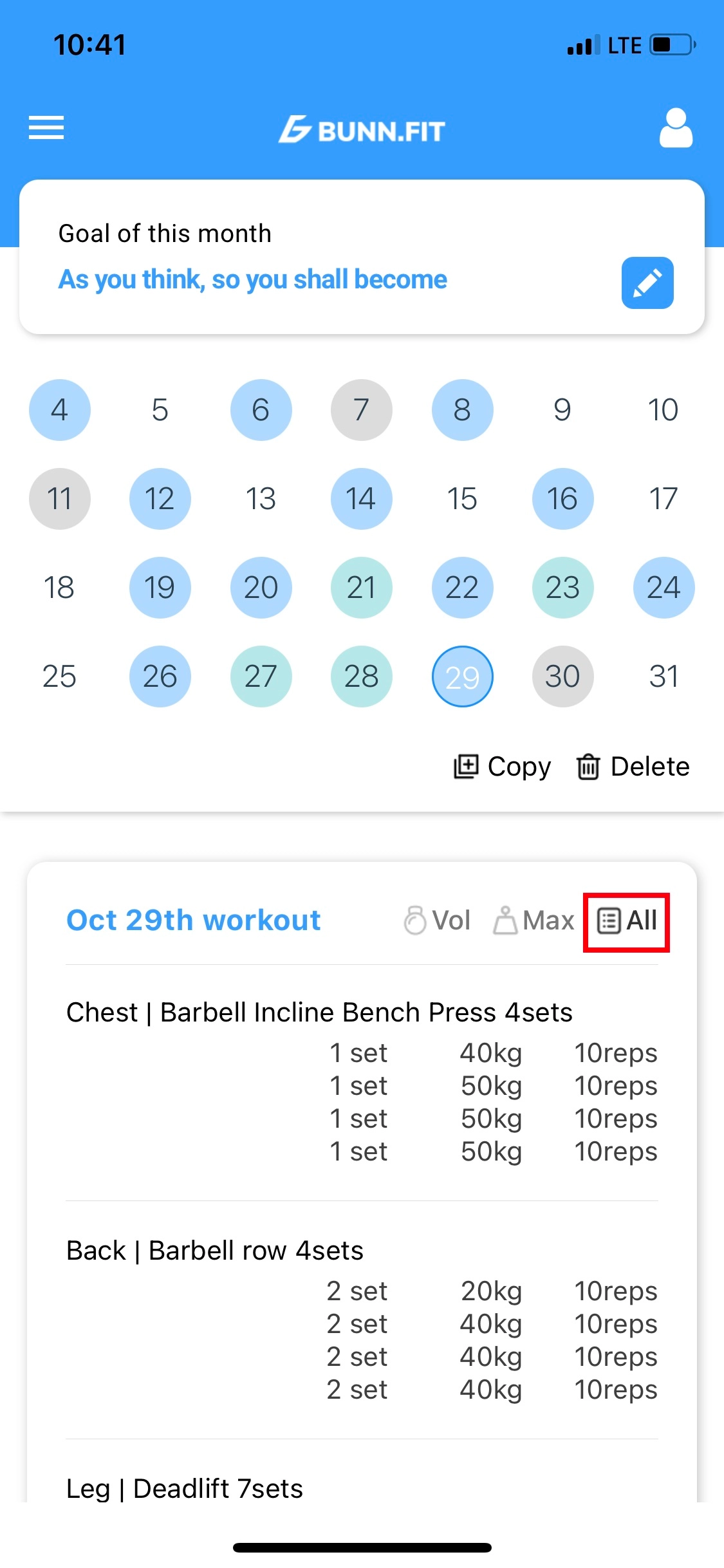
Task: Tap the kettlebell Vol icon
Action: pyautogui.click(x=415, y=920)
